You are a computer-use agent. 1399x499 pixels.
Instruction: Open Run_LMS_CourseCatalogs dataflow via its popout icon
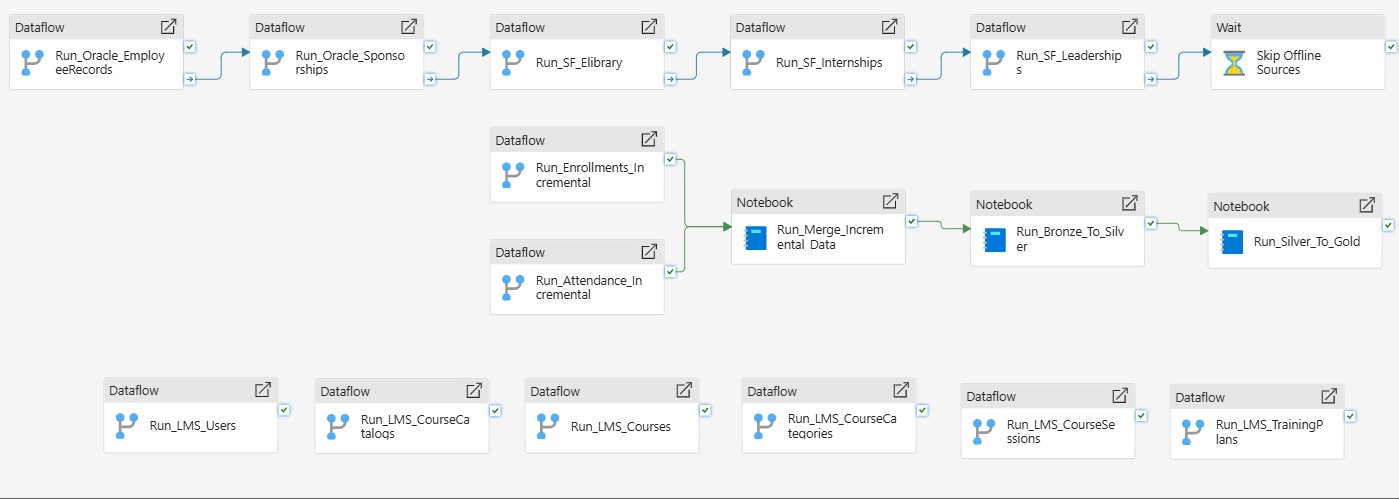pos(474,390)
